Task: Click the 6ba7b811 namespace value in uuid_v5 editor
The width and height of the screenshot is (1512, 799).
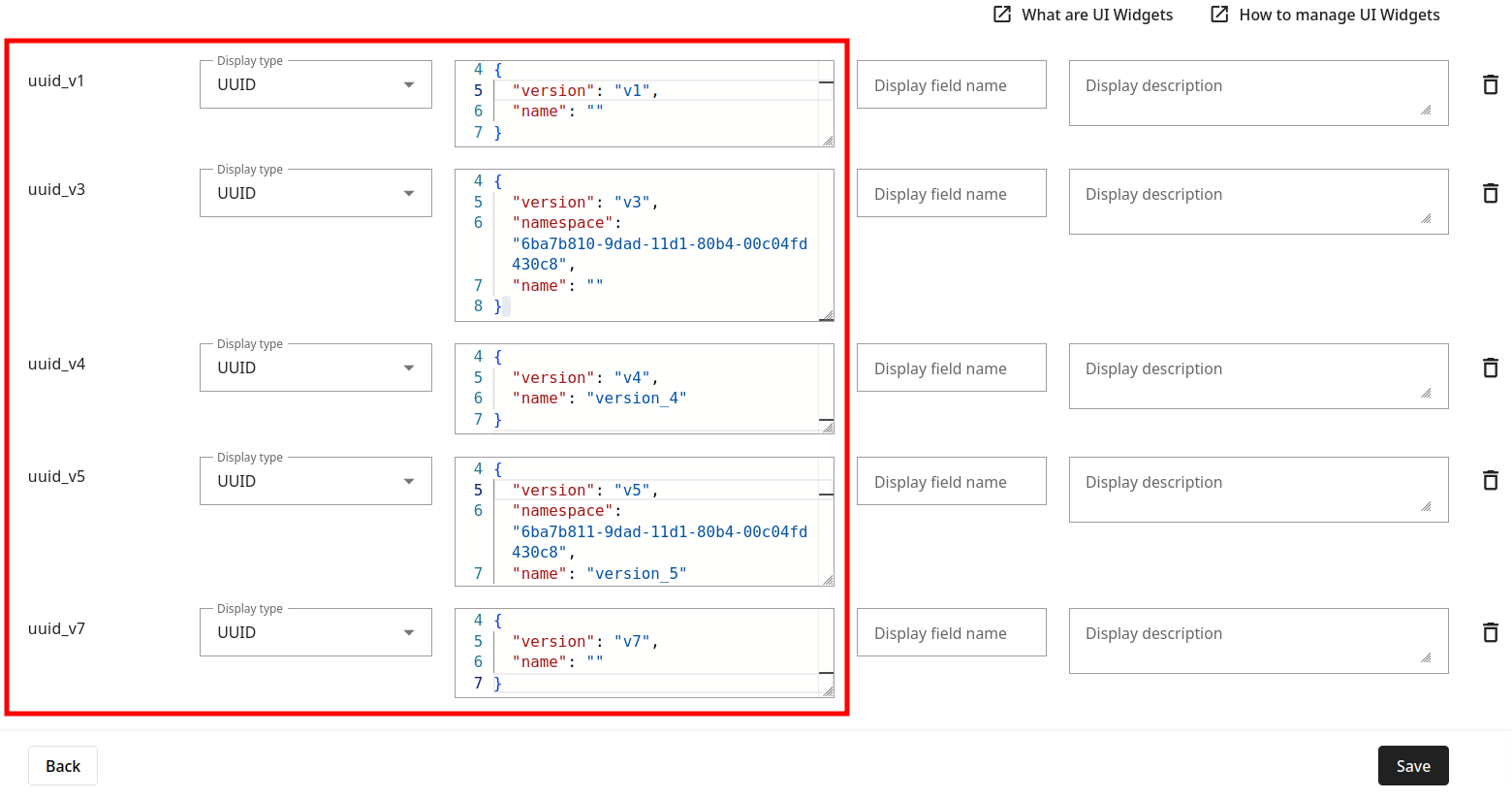Action: click(659, 542)
